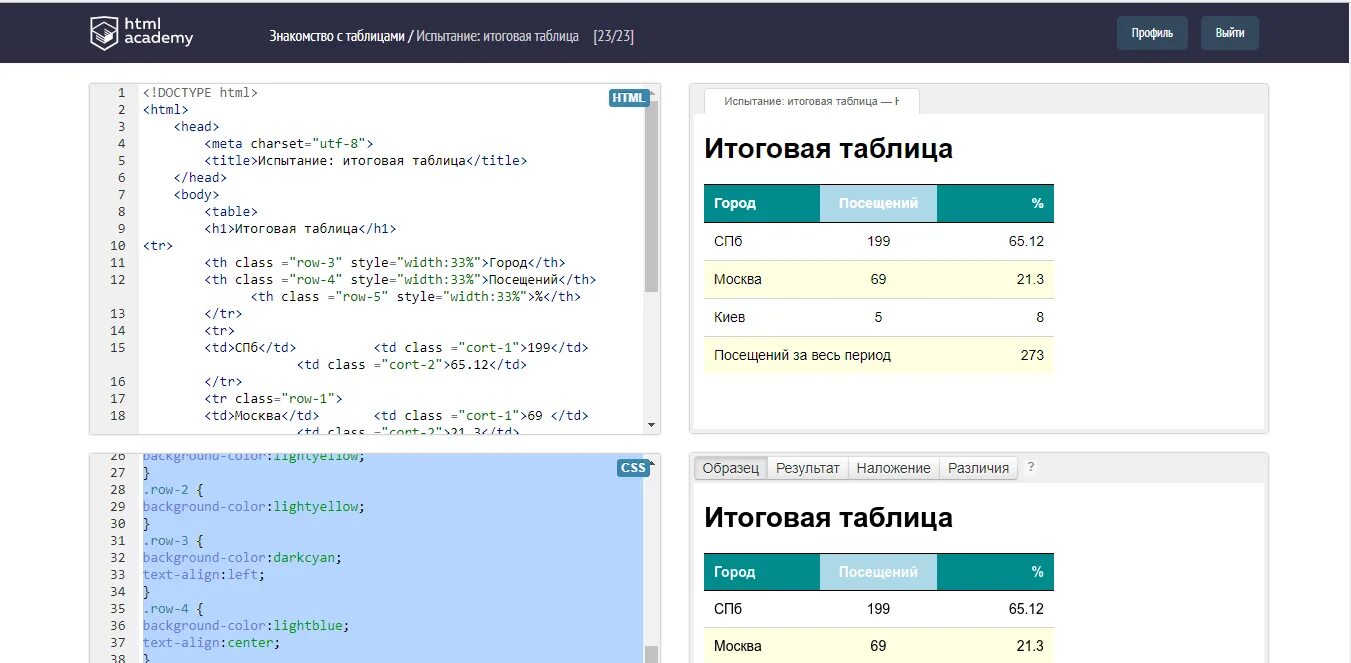The height and width of the screenshot is (663, 1351).
Task: Click the text-align:left CSS line
Action: [x=204, y=575]
